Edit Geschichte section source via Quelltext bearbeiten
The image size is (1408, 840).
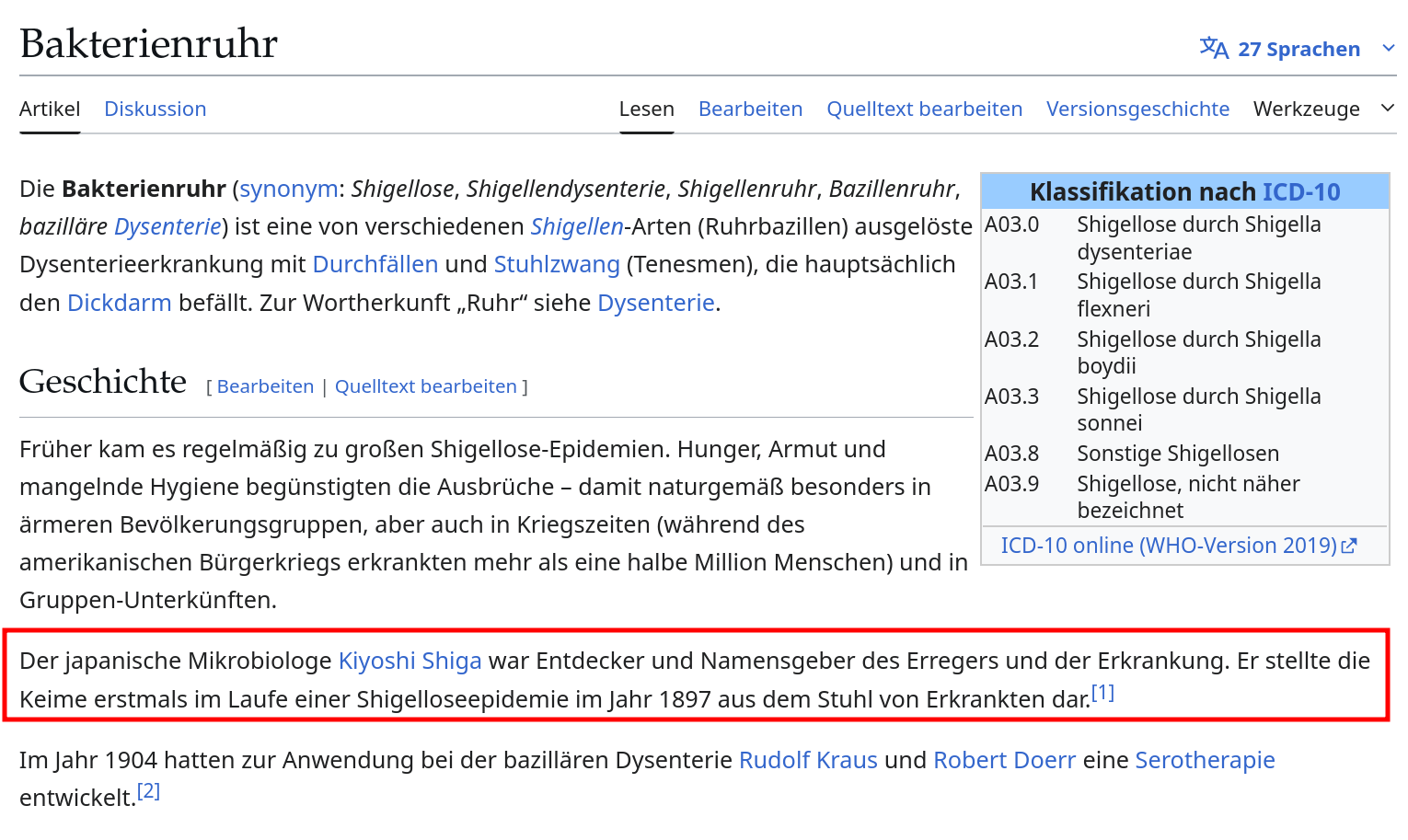coord(426,386)
